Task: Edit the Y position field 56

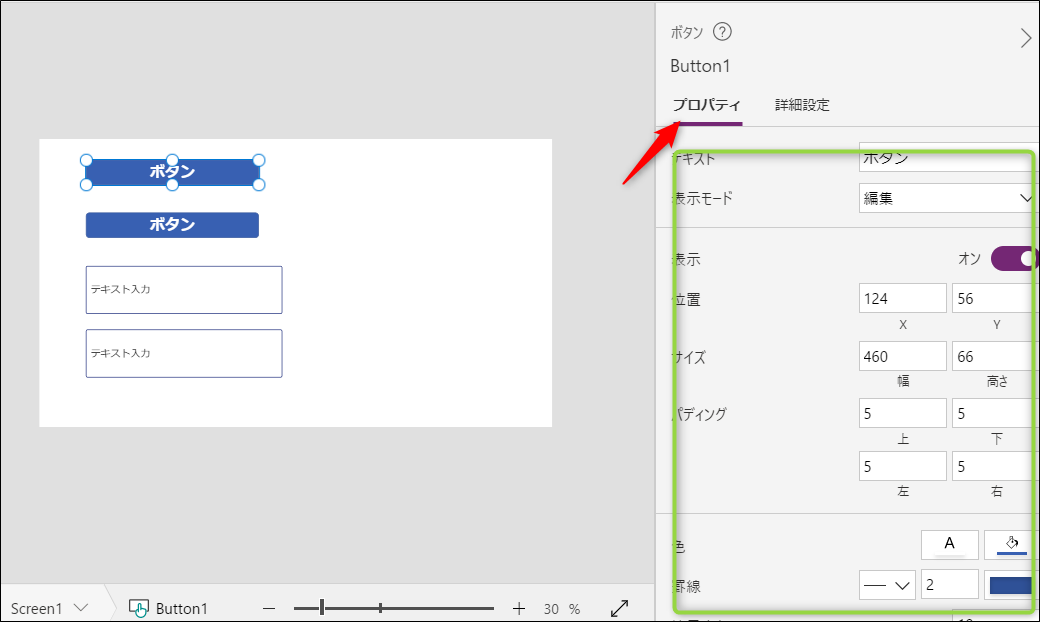Action: click(x=994, y=298)
